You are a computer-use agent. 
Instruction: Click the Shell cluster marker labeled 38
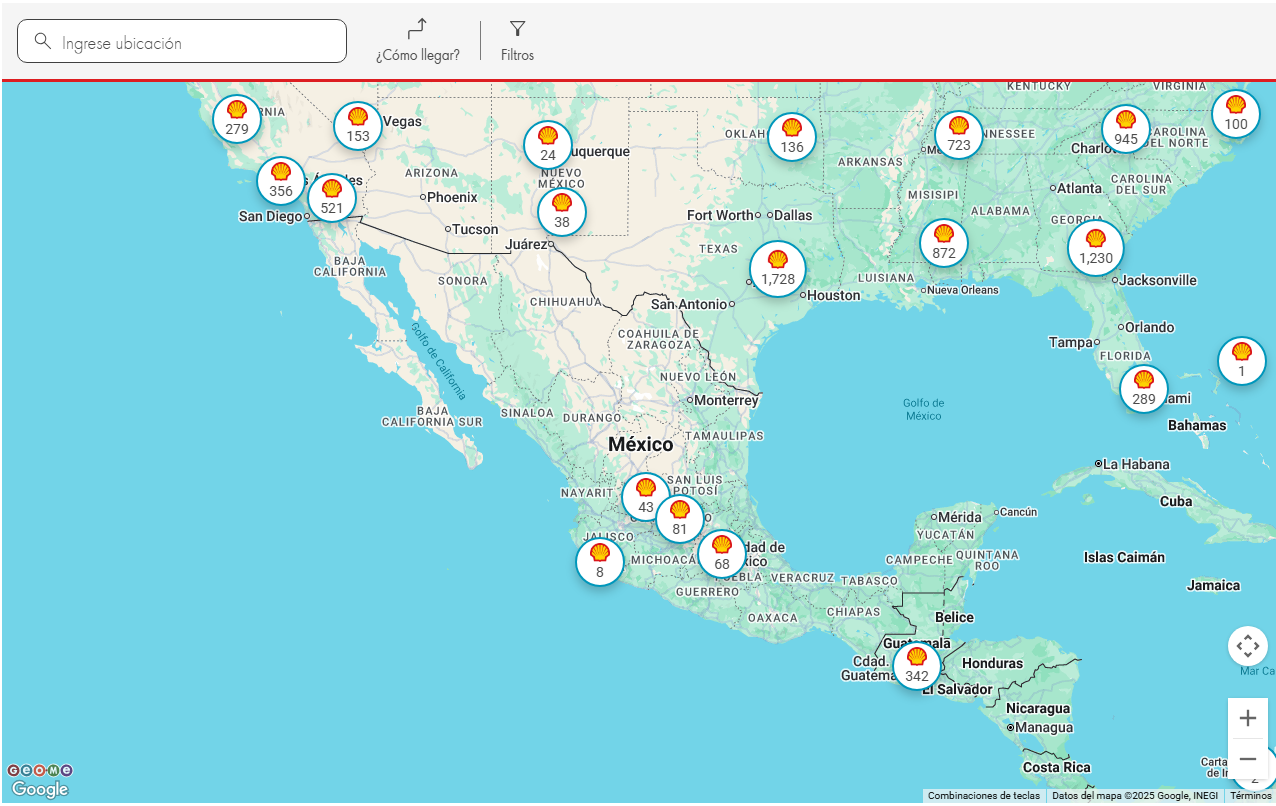click(x=562, y=212)
